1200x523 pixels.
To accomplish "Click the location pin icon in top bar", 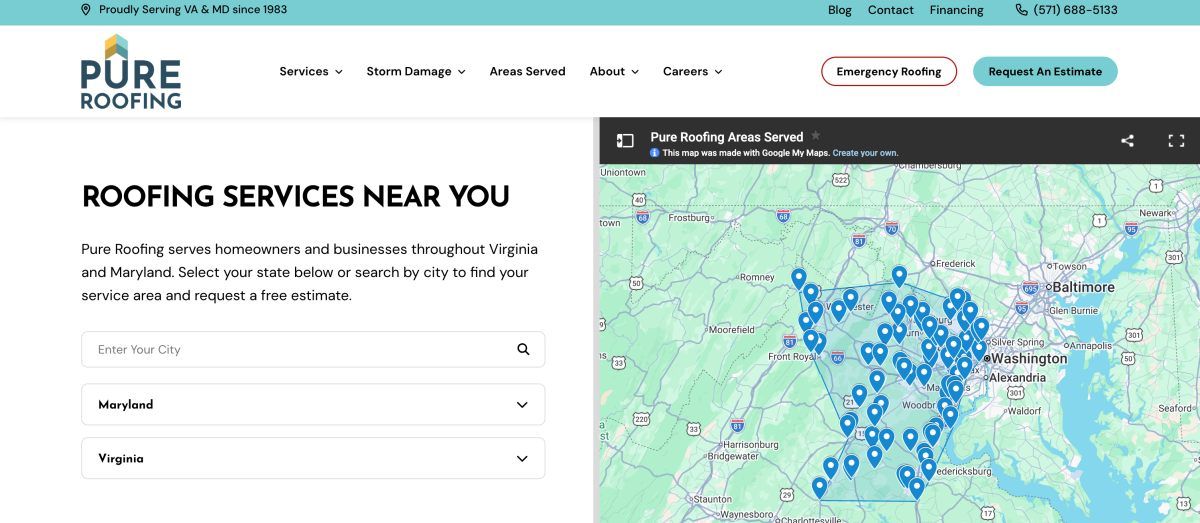I will pos(85,10).
